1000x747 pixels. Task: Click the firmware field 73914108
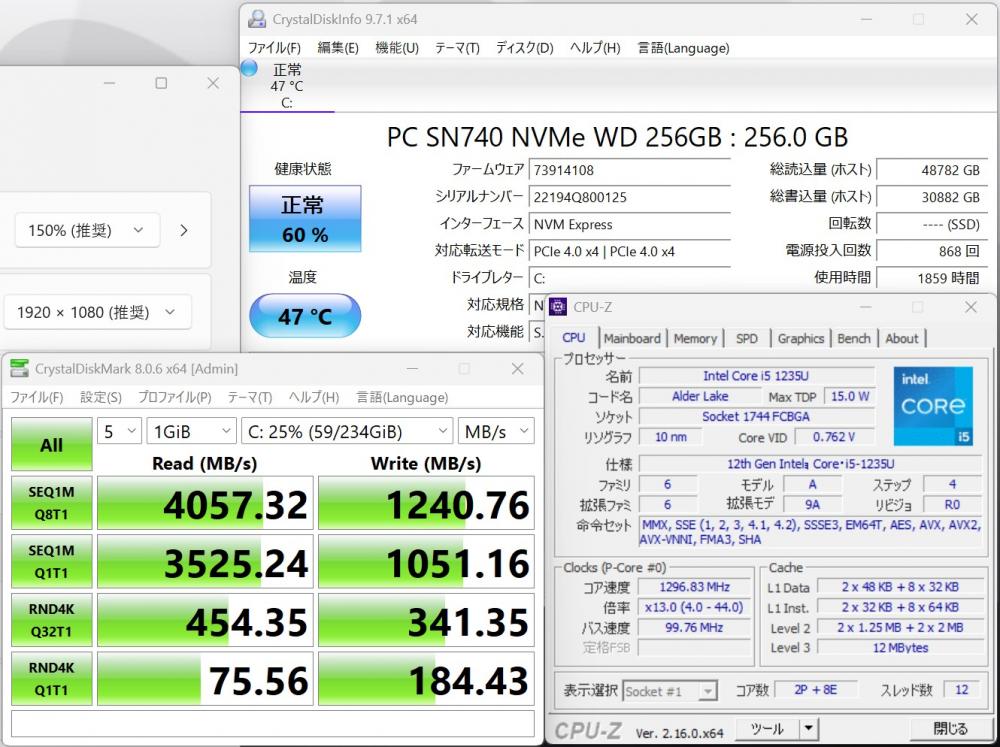click(x=629, y=170)
